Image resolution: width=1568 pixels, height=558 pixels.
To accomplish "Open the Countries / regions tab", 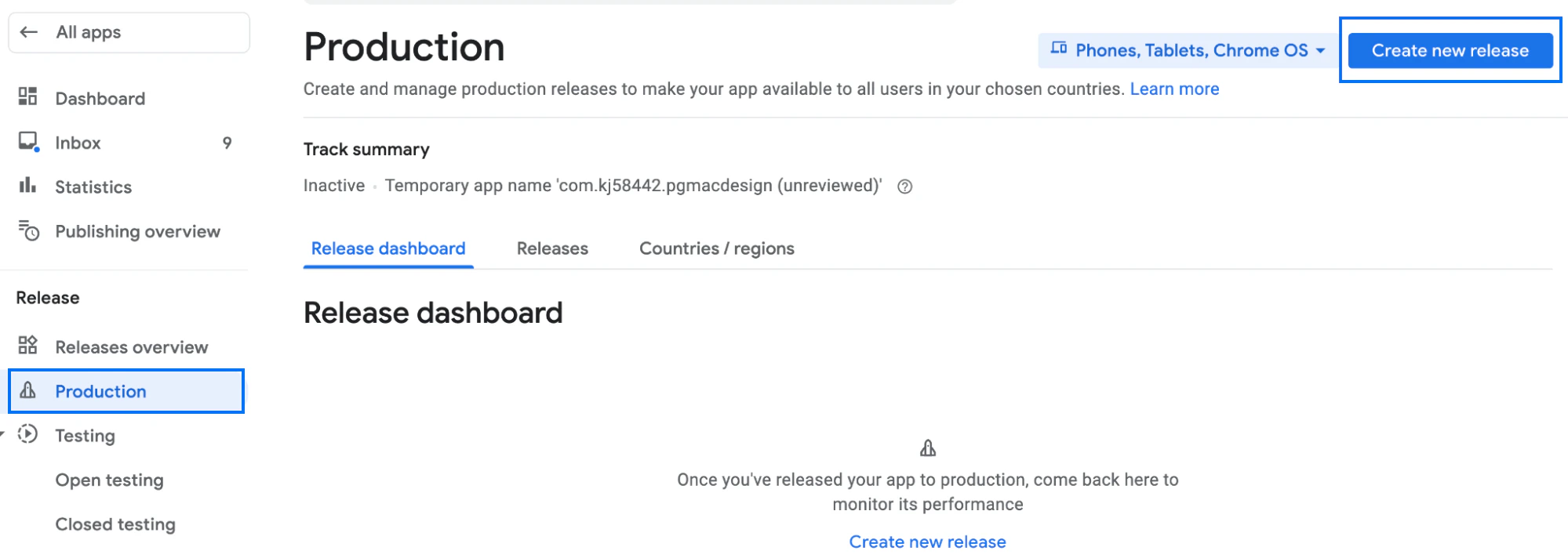I will pyautogui.click(x=716, y=248).
